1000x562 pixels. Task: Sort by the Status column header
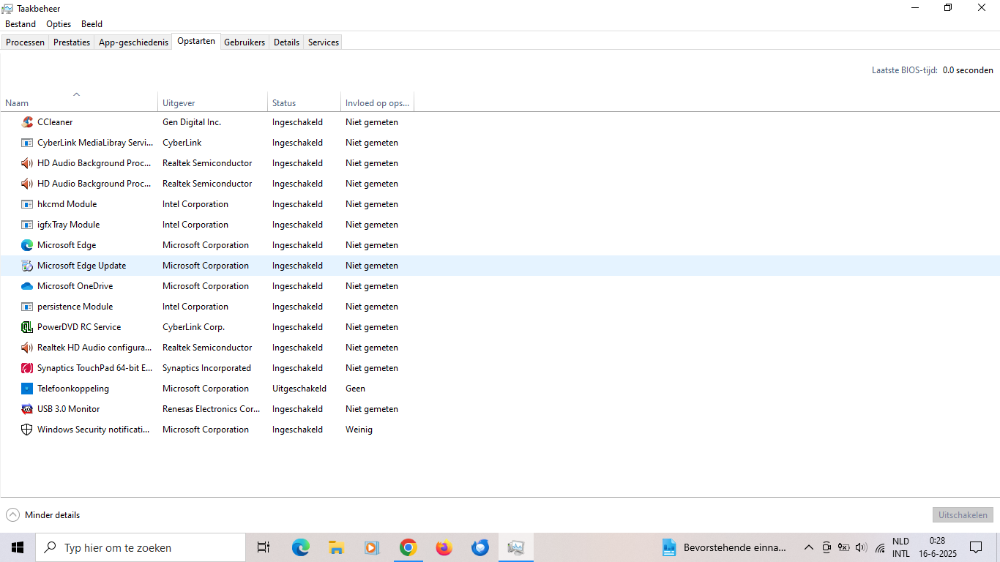[284, 103]
